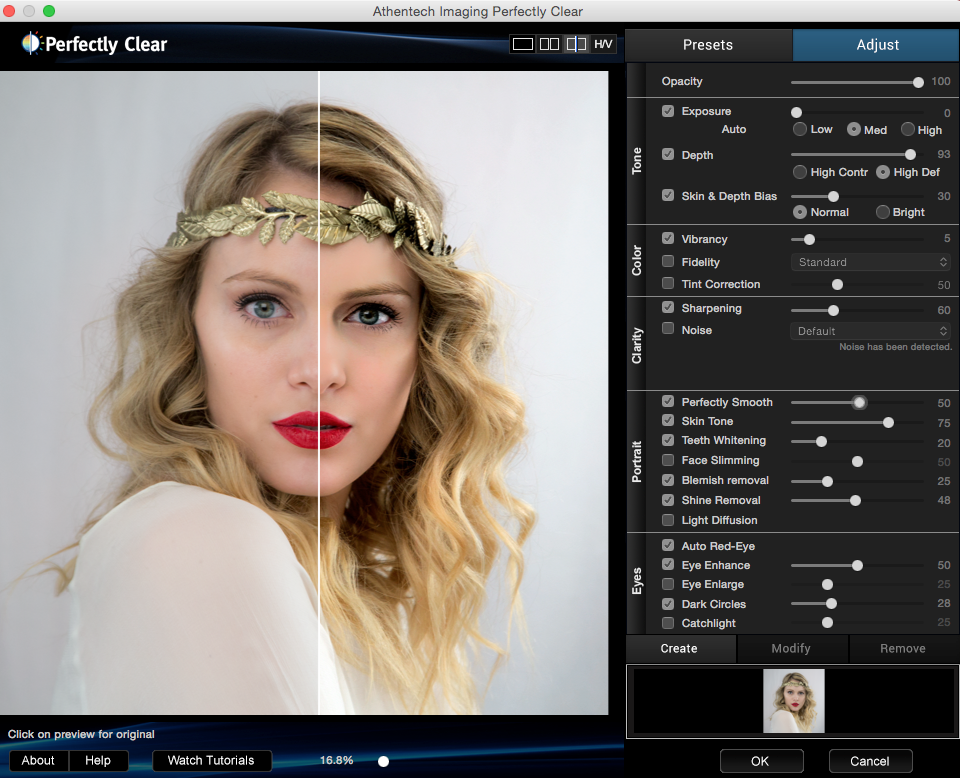This screenshot has width=960, height=778.
Task: Toggle H/V split orientation
Action: click(603, 44)
